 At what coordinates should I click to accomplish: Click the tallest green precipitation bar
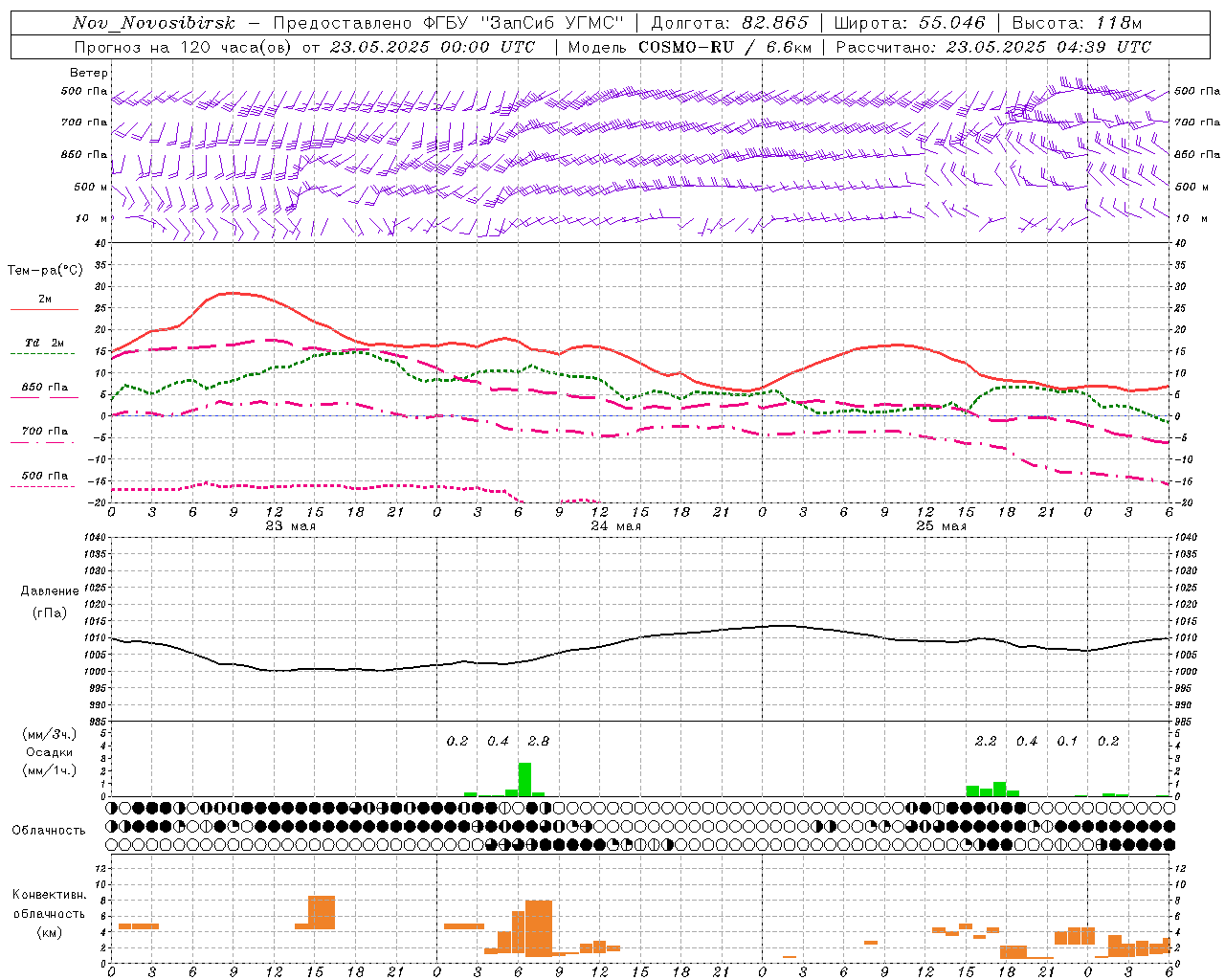pos(524,779)
